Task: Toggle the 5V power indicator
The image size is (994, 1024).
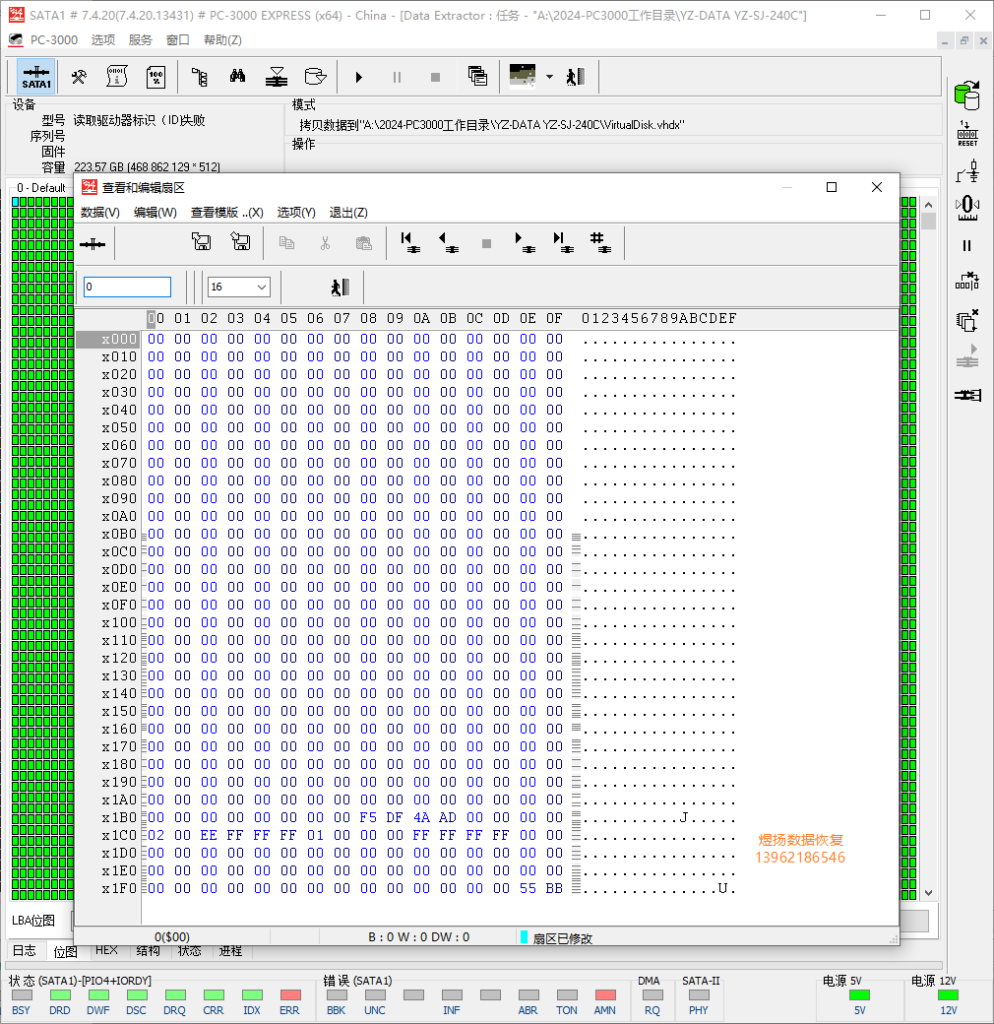Action: (x=858, y=995)
